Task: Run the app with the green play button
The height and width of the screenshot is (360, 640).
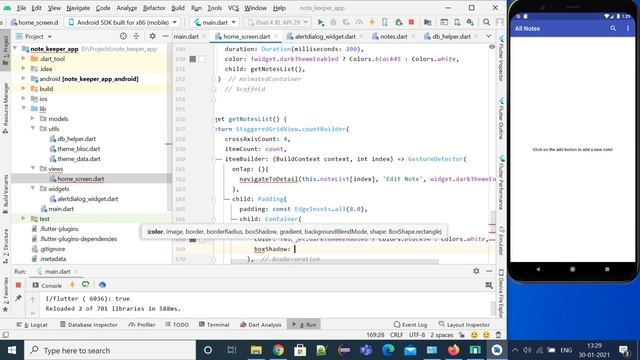Action: [321, 22]
